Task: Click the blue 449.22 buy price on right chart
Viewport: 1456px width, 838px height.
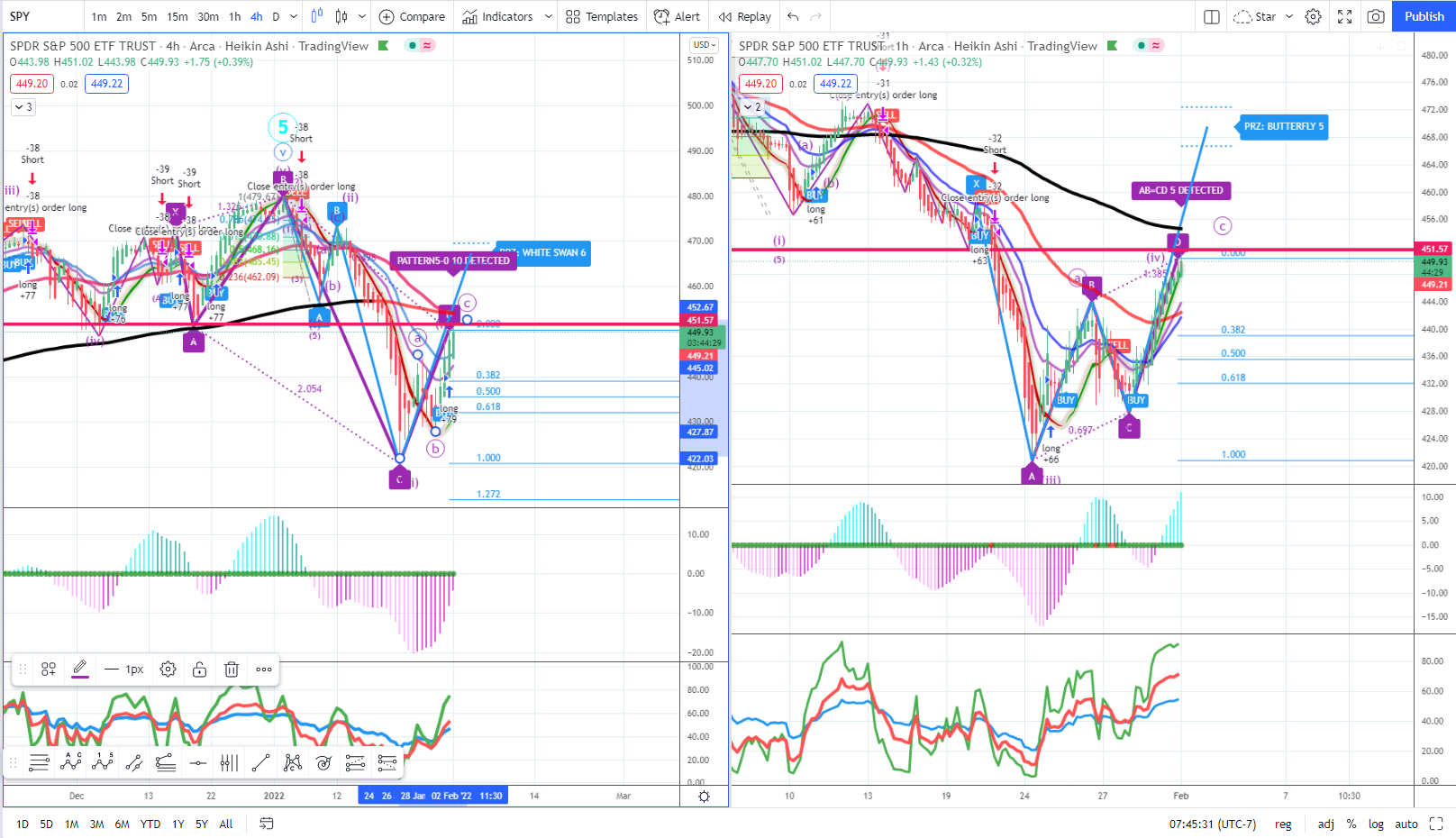Action: (x=835, y=84)
